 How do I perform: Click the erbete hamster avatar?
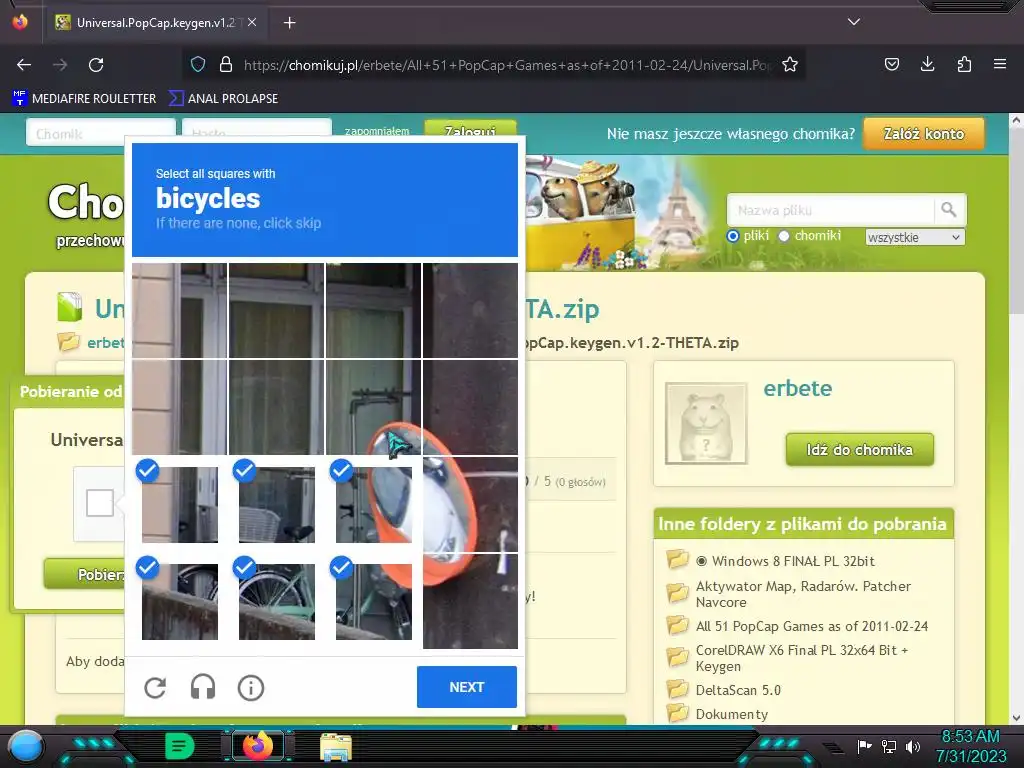pos(706,423)
